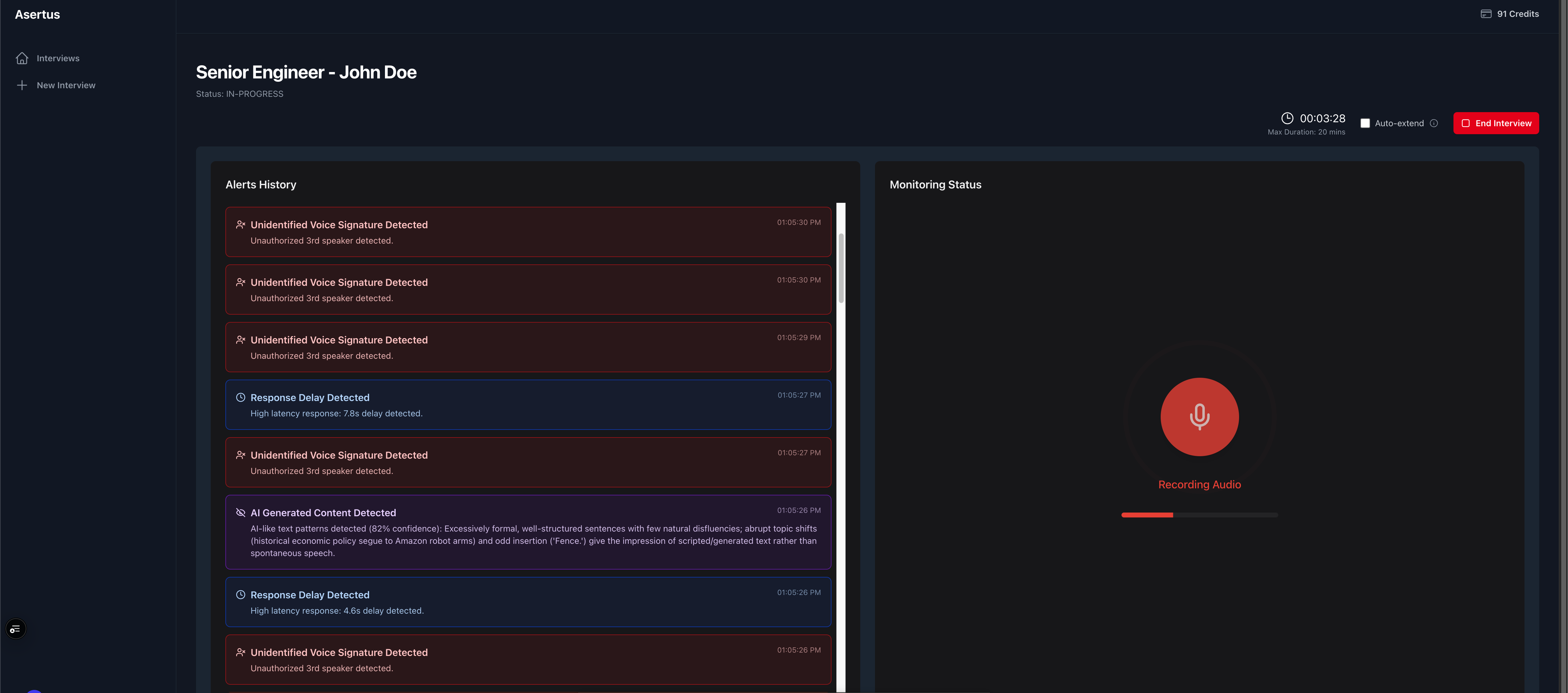Click the clock icon beside the 00:03:28 timer
This screenshot has width=1568, height=693.
coord(1287,118)
